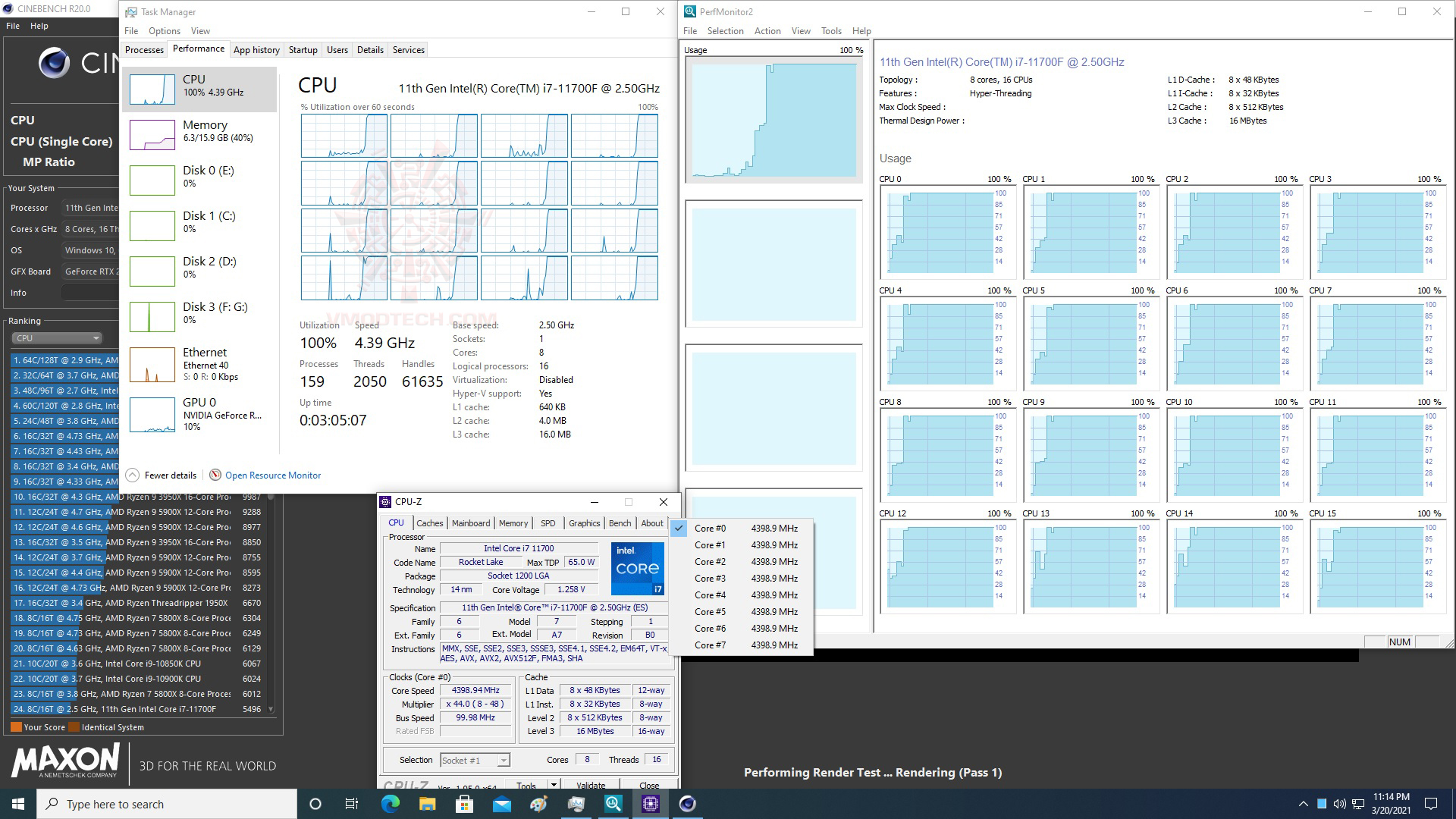Open the Ranking CPU dropdown in Cinebench
Viewport: 1456px width, 819px height.
pos(57,338)
